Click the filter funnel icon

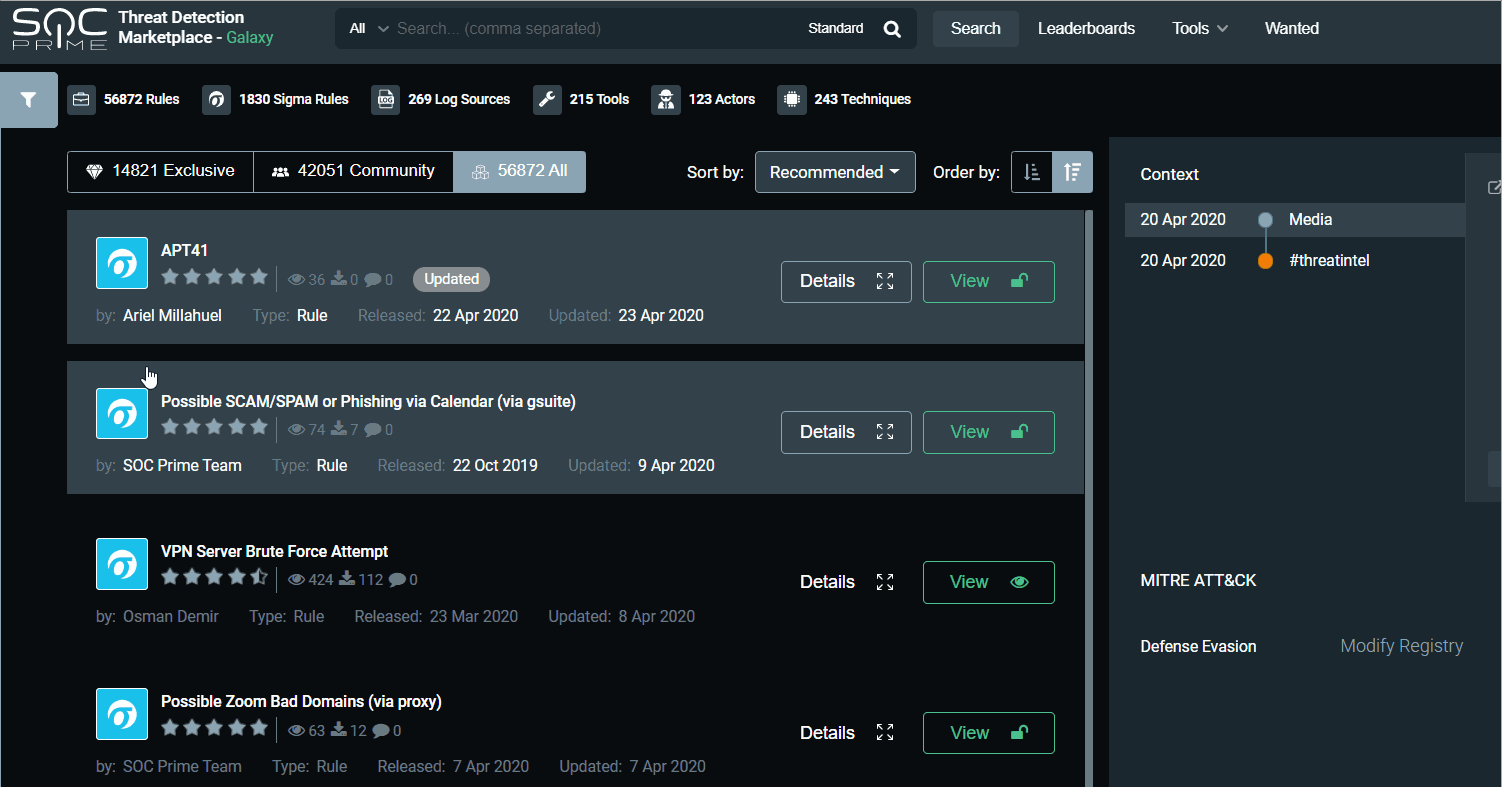(28, 100)
